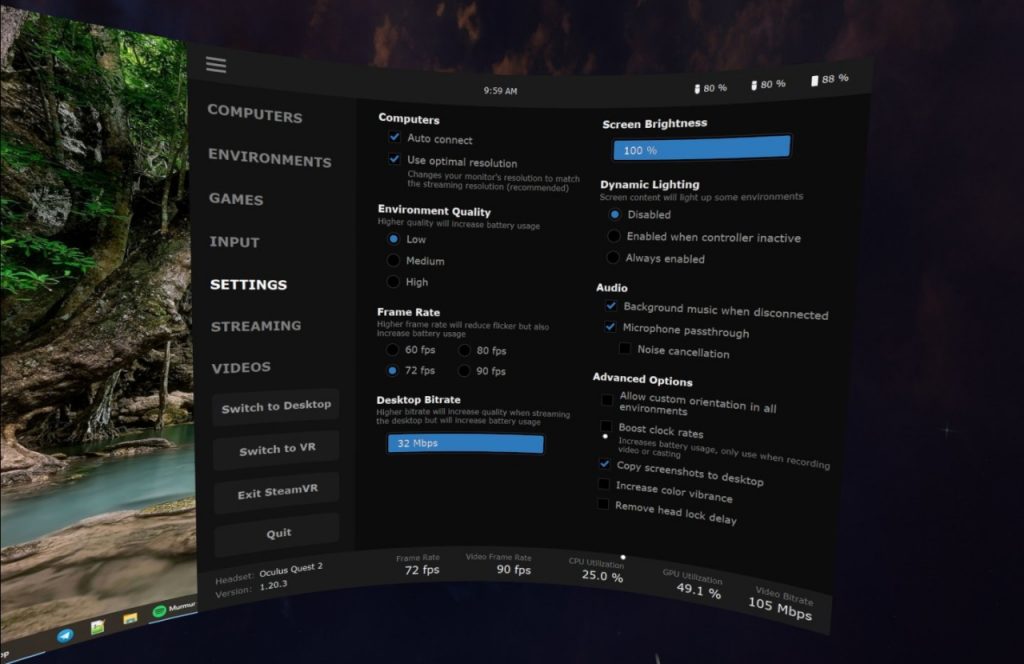
Task: Click the 25.0 % CPU Utilization value
Action: click(x=602, y=576)
